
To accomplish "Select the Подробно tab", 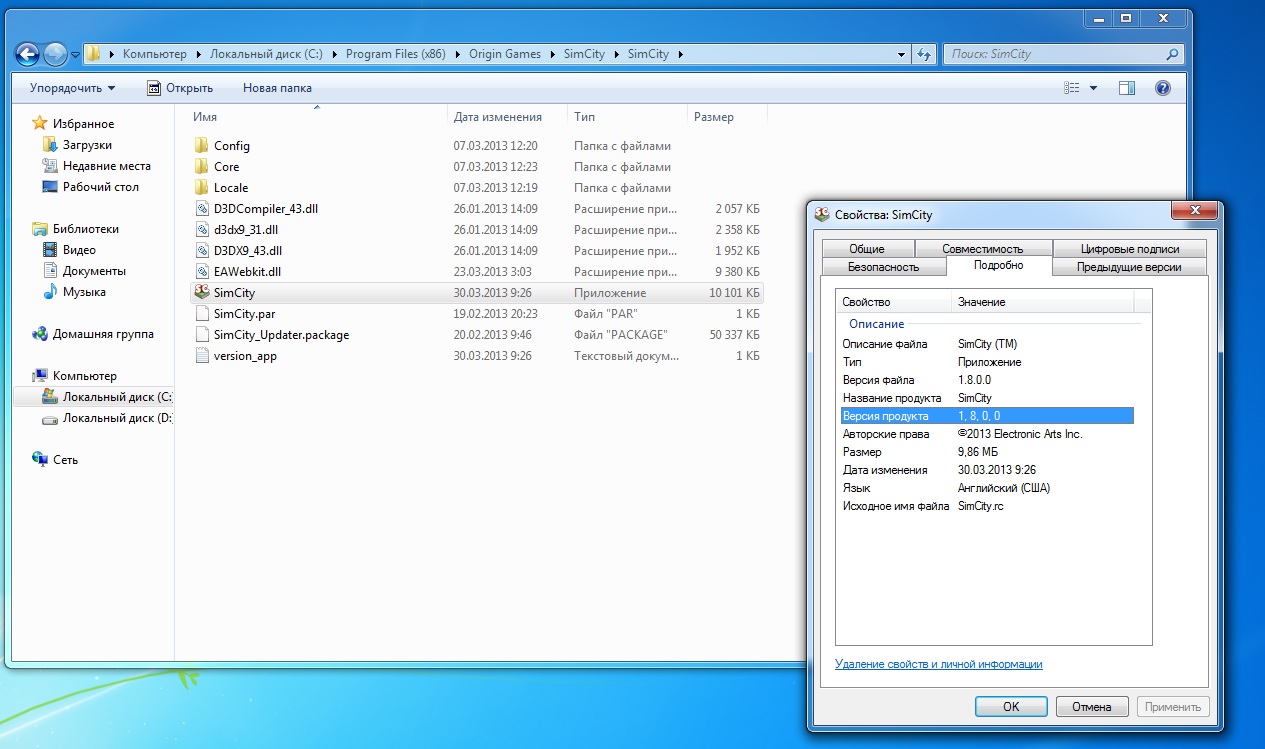I will click(x=999, y=265).
